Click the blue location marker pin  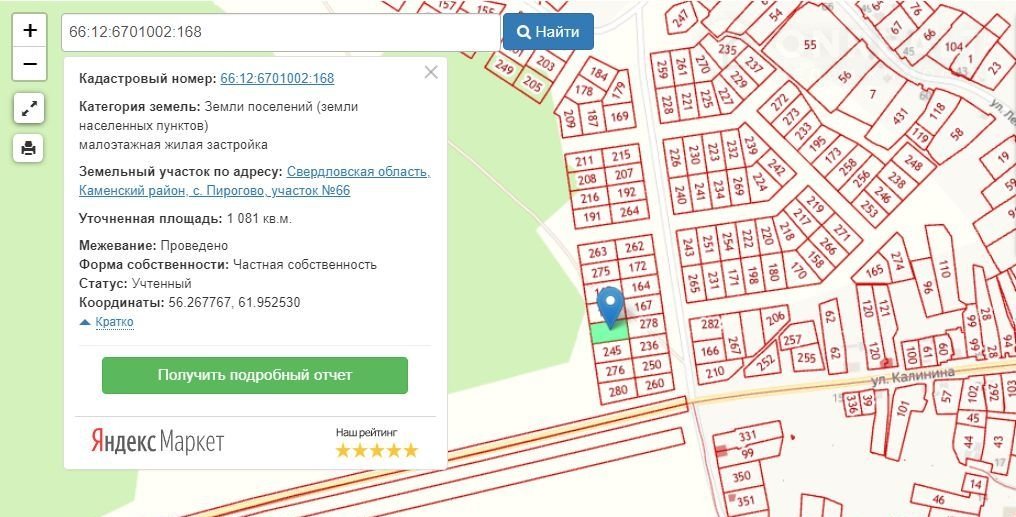click(609, 304)
